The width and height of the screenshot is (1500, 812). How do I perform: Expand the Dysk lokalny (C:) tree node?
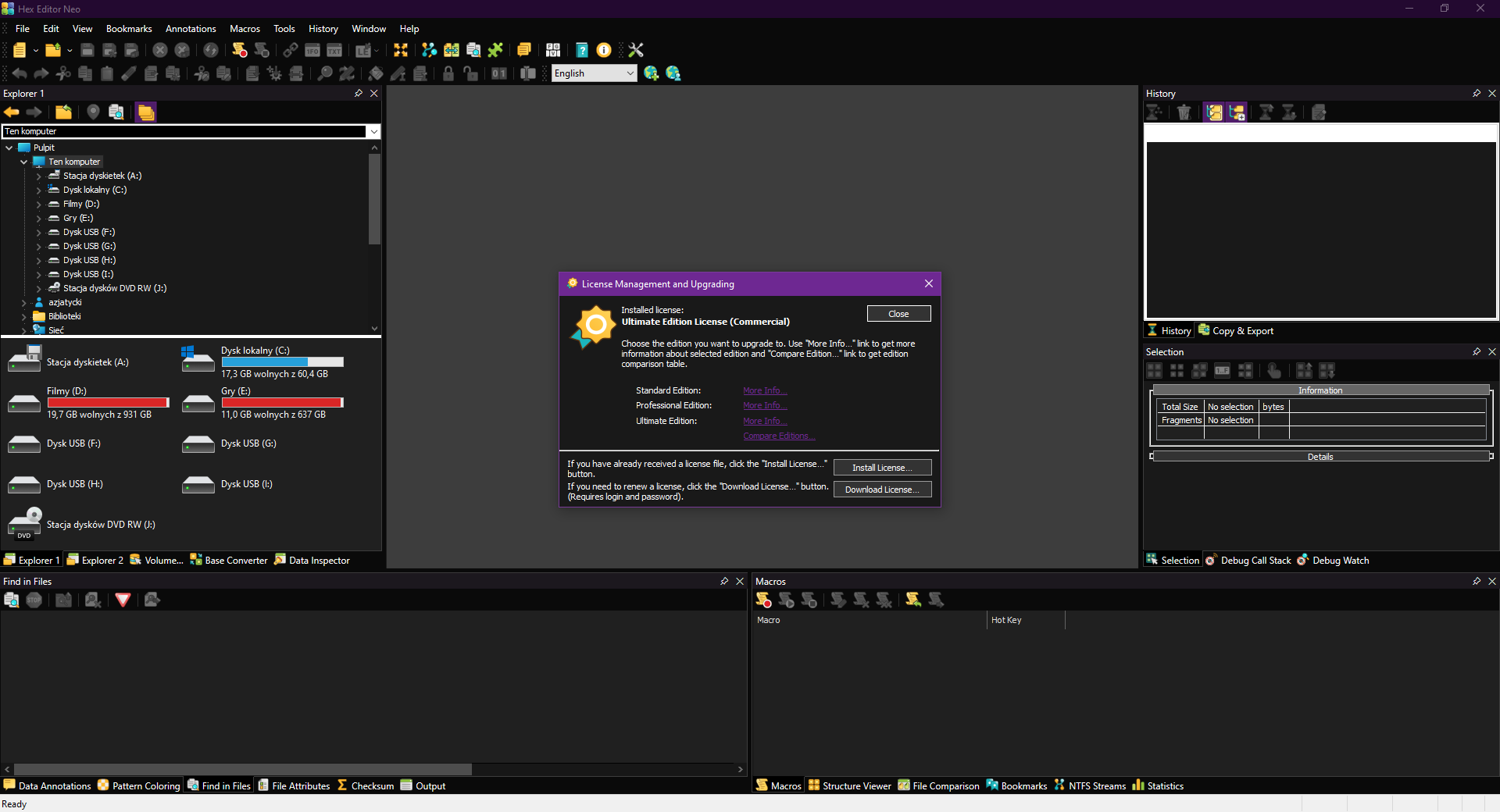(39, 190)
